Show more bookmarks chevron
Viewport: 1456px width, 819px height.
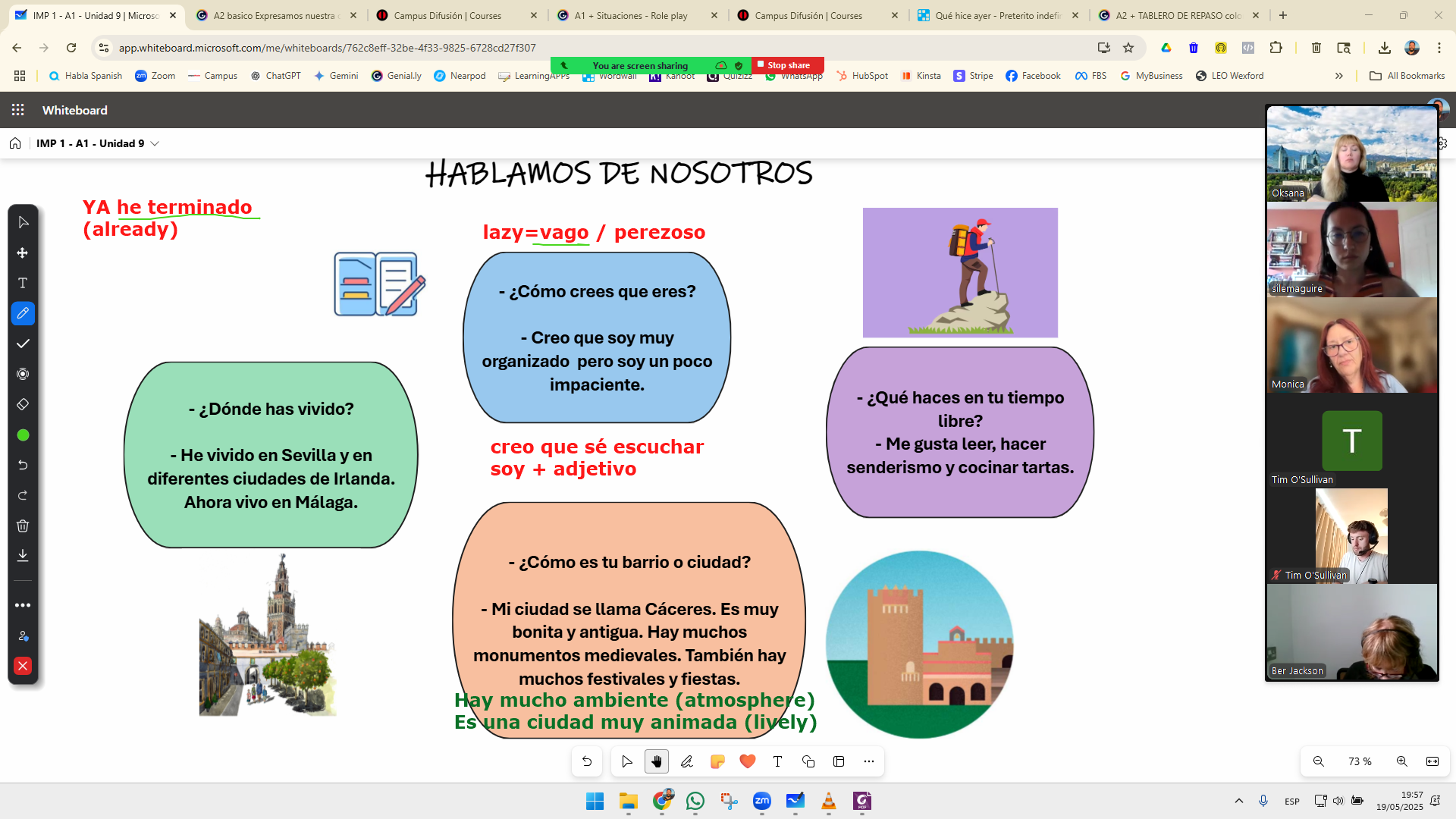1339,76
